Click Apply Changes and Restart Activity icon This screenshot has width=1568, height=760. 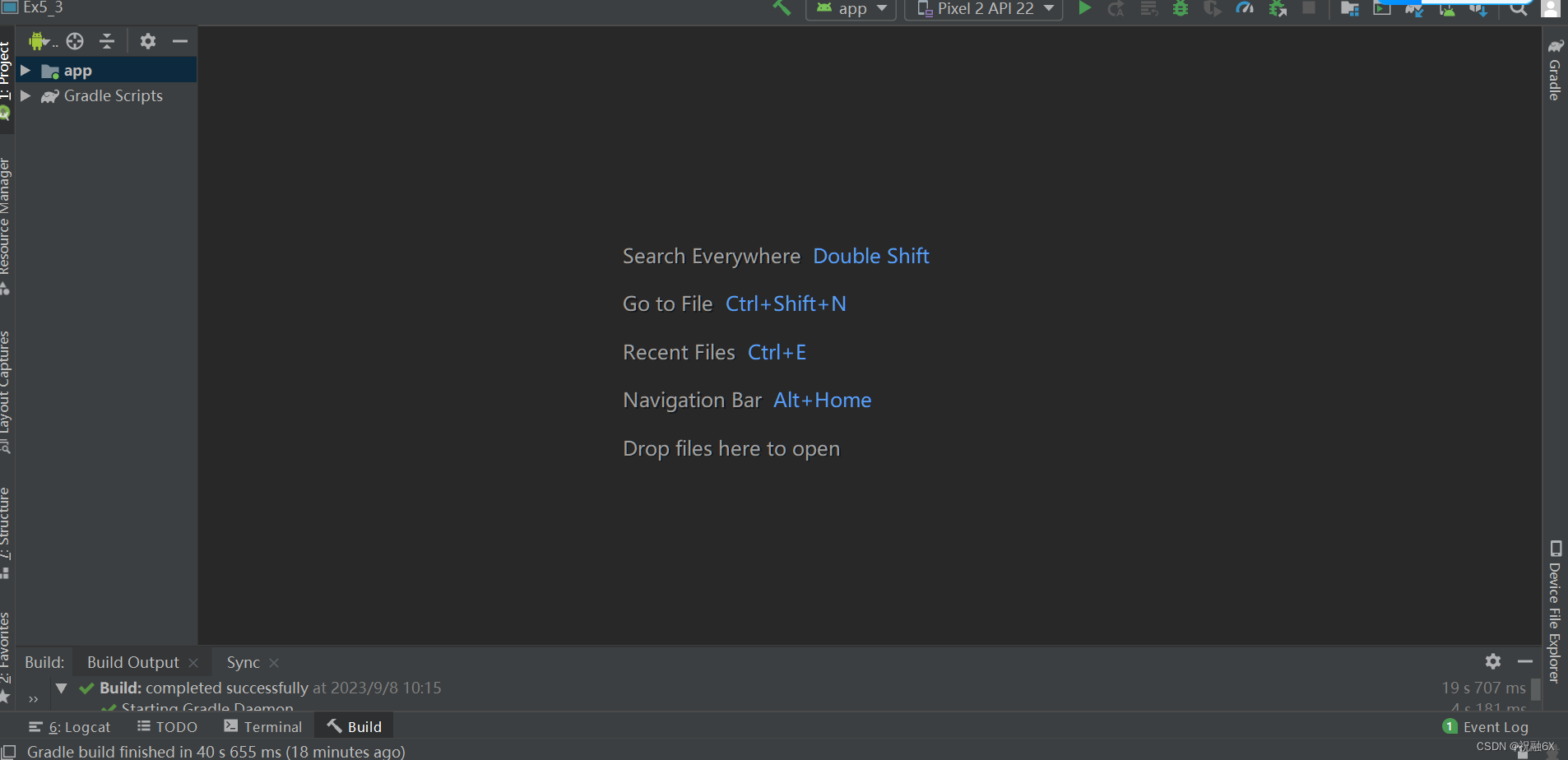tap(1116, 9)
